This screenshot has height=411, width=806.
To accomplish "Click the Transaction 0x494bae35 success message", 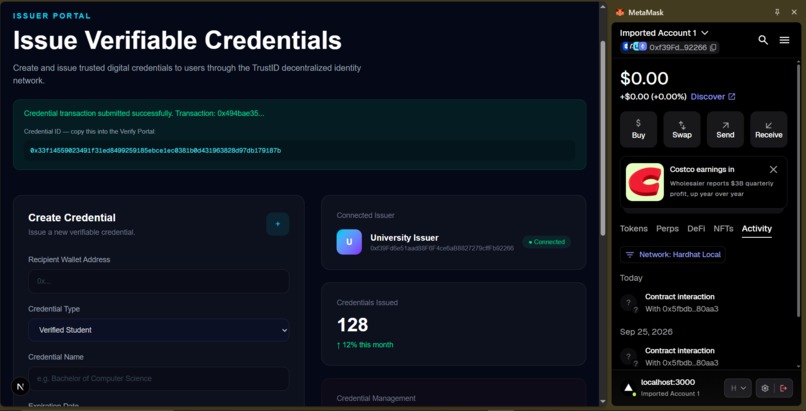I will (144, 113).
